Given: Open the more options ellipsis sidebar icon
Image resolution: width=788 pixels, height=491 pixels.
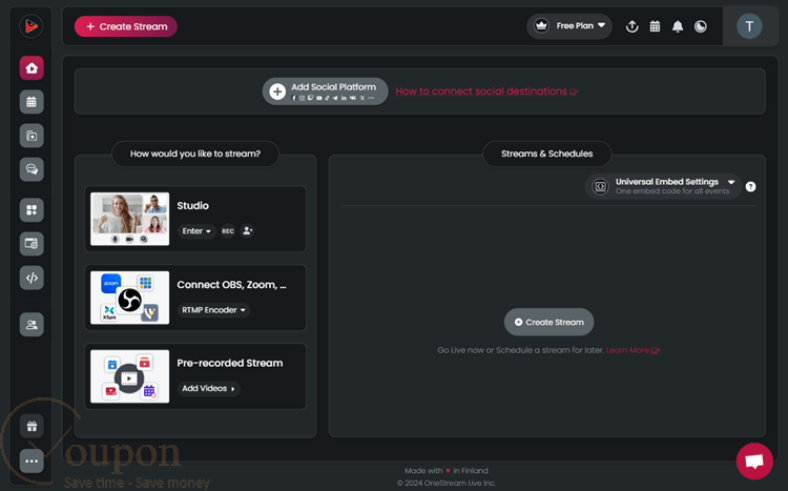Looking at the screenshot, I should click(32, 461).
